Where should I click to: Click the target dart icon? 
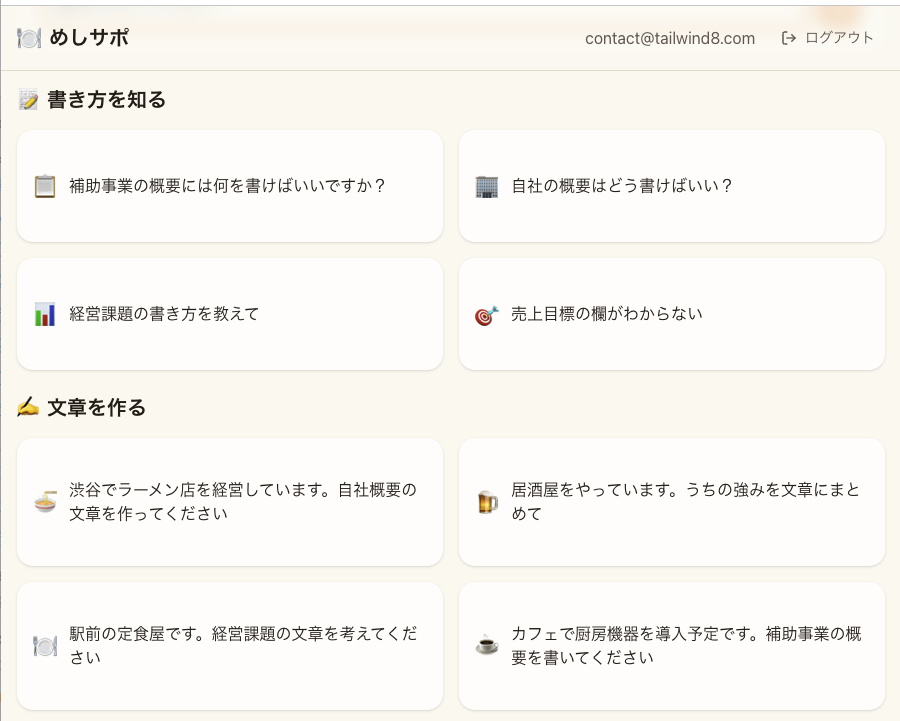(486, 316)
